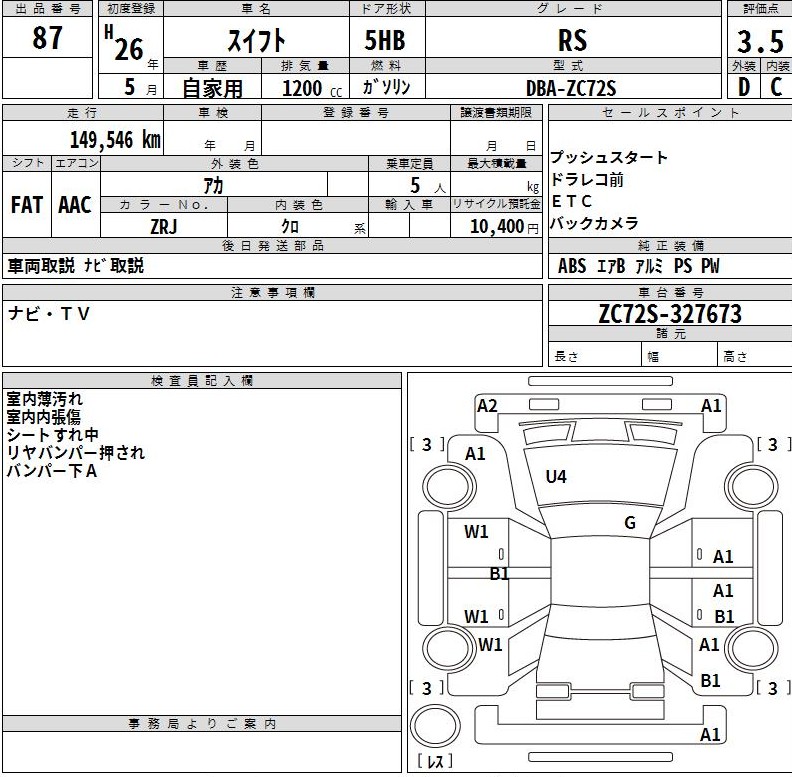Select the notes entry ナビ・TV
792x777 pixels.
[x=48, y=314]
